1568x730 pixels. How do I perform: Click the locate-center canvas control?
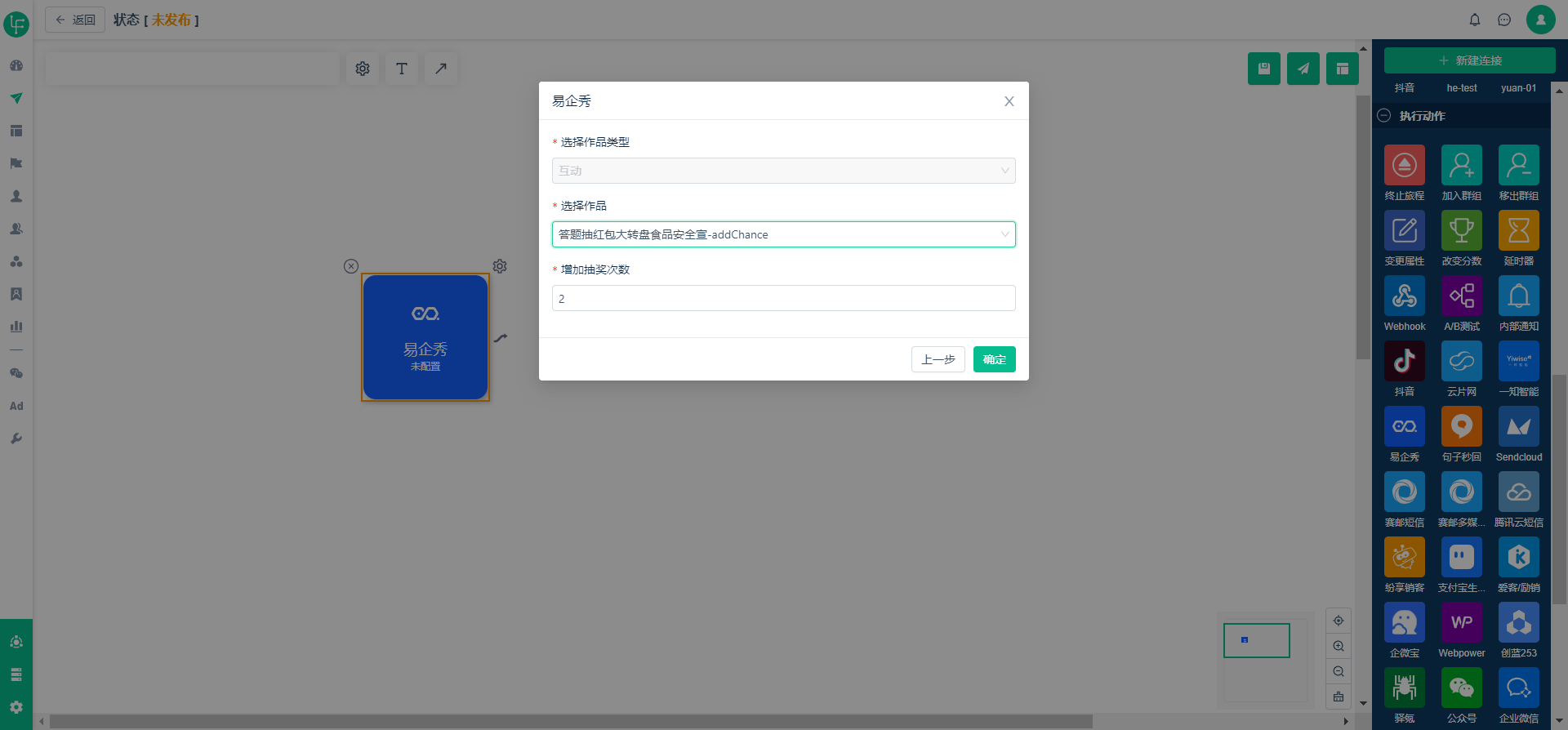[1339, 621]
